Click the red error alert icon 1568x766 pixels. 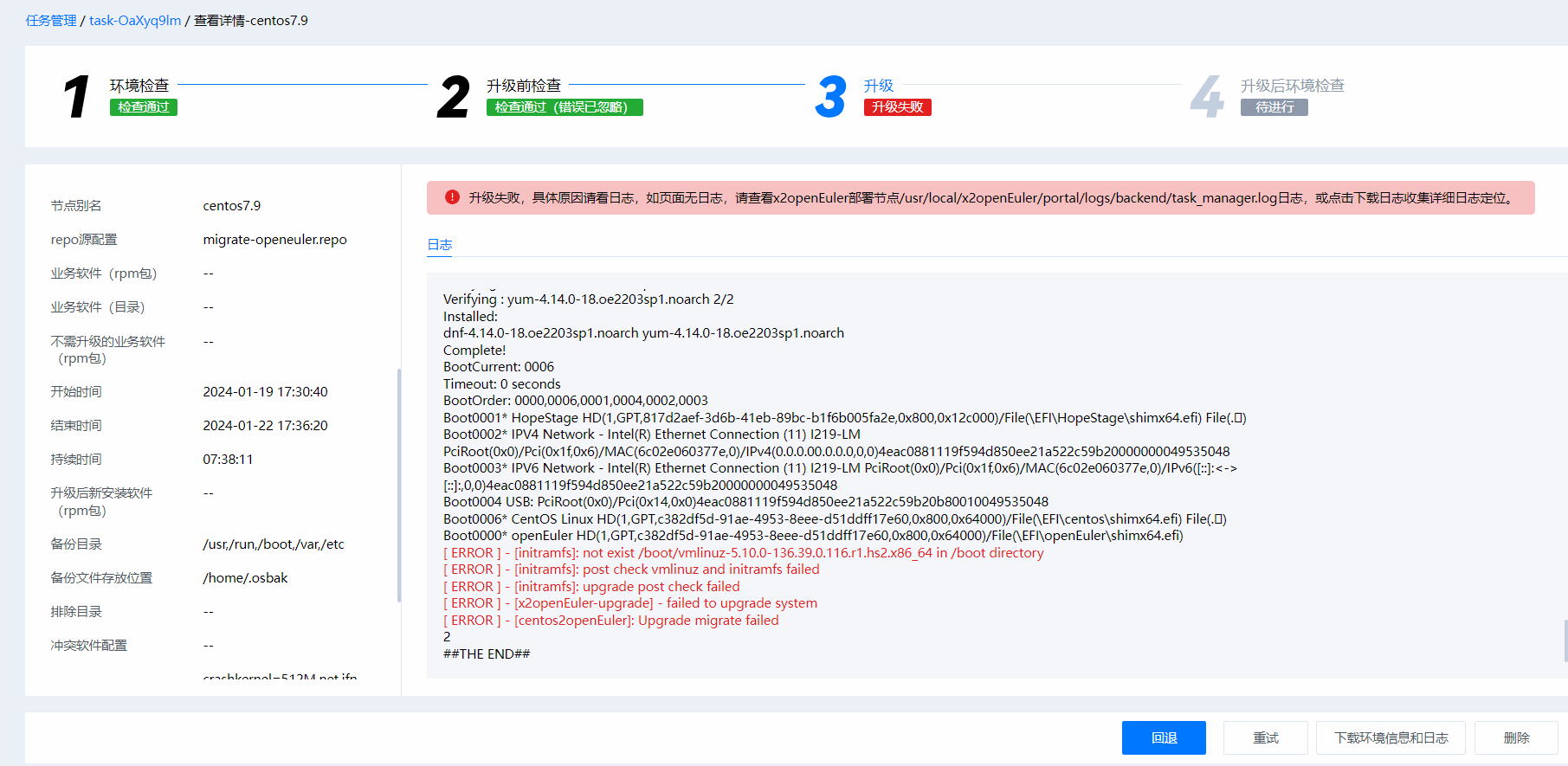pyautogui.click(x=452, y=197)
